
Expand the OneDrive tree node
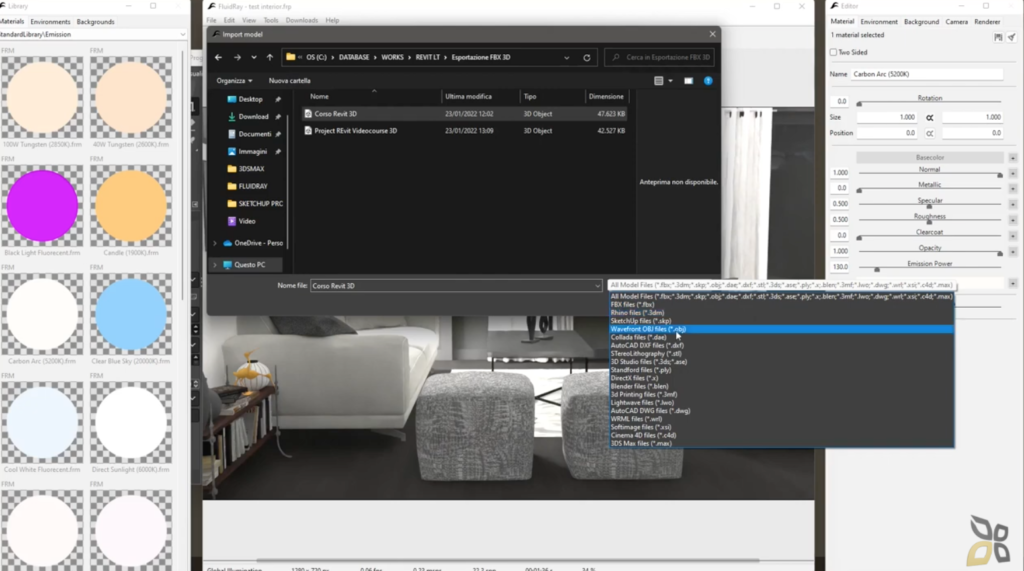coord(215,243)
